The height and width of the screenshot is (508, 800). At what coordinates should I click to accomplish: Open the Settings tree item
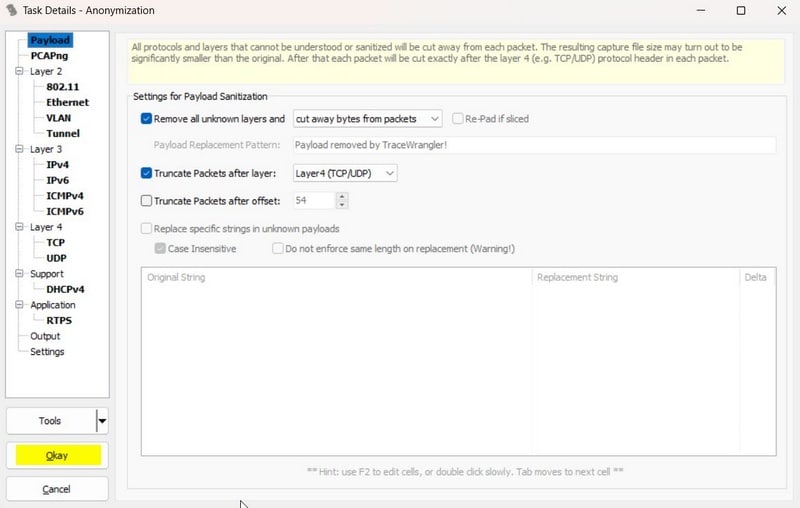pos(47,352)
